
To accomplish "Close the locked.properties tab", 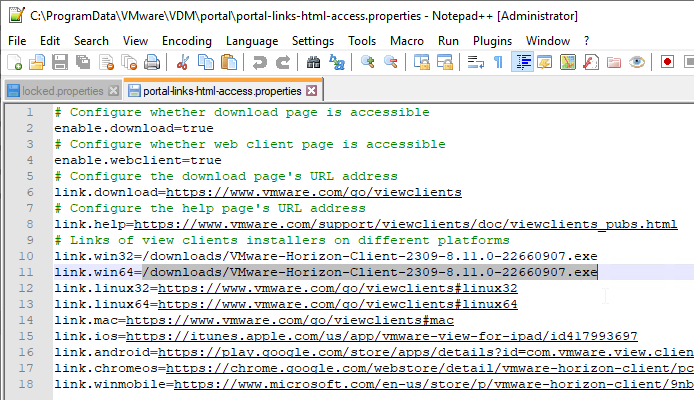I will (114, 91).
